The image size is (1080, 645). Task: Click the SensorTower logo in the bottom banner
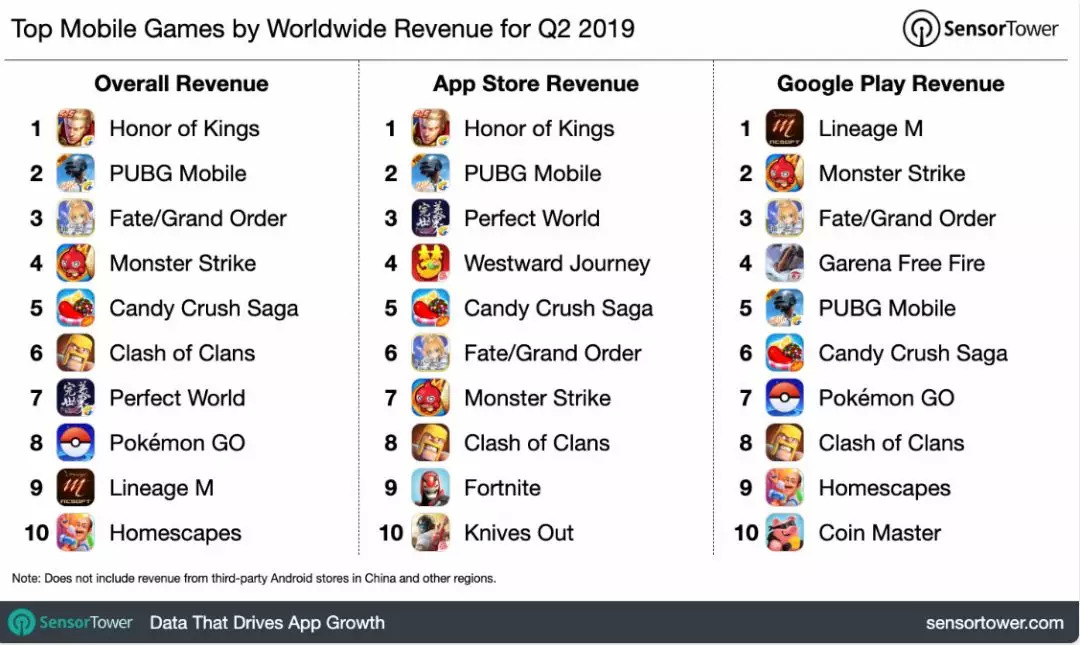coord(71,623)
